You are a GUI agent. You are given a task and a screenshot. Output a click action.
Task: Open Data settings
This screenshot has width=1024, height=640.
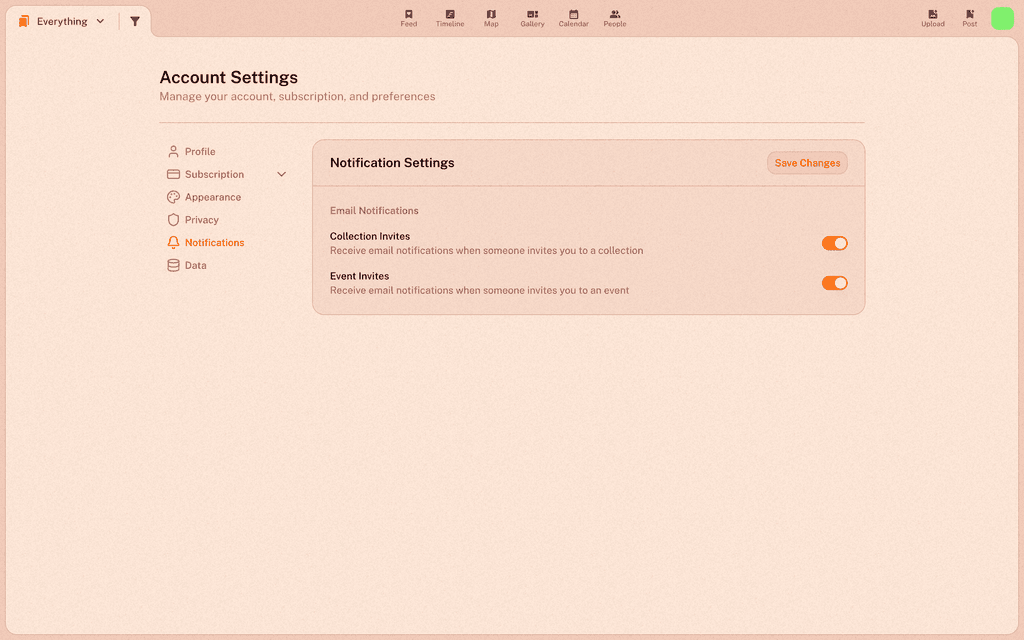coord(195,265)
